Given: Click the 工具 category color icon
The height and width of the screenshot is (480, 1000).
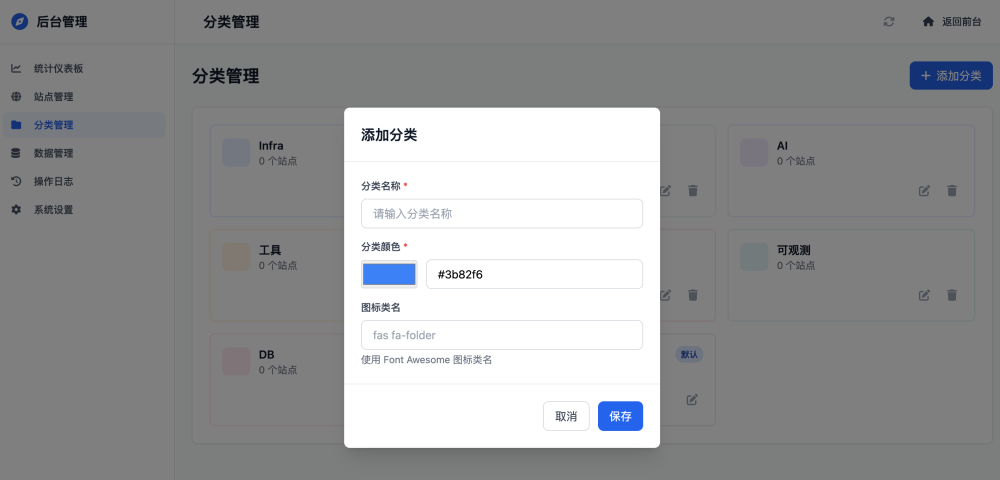Looking at the screenshot, I should coord(236,257).
